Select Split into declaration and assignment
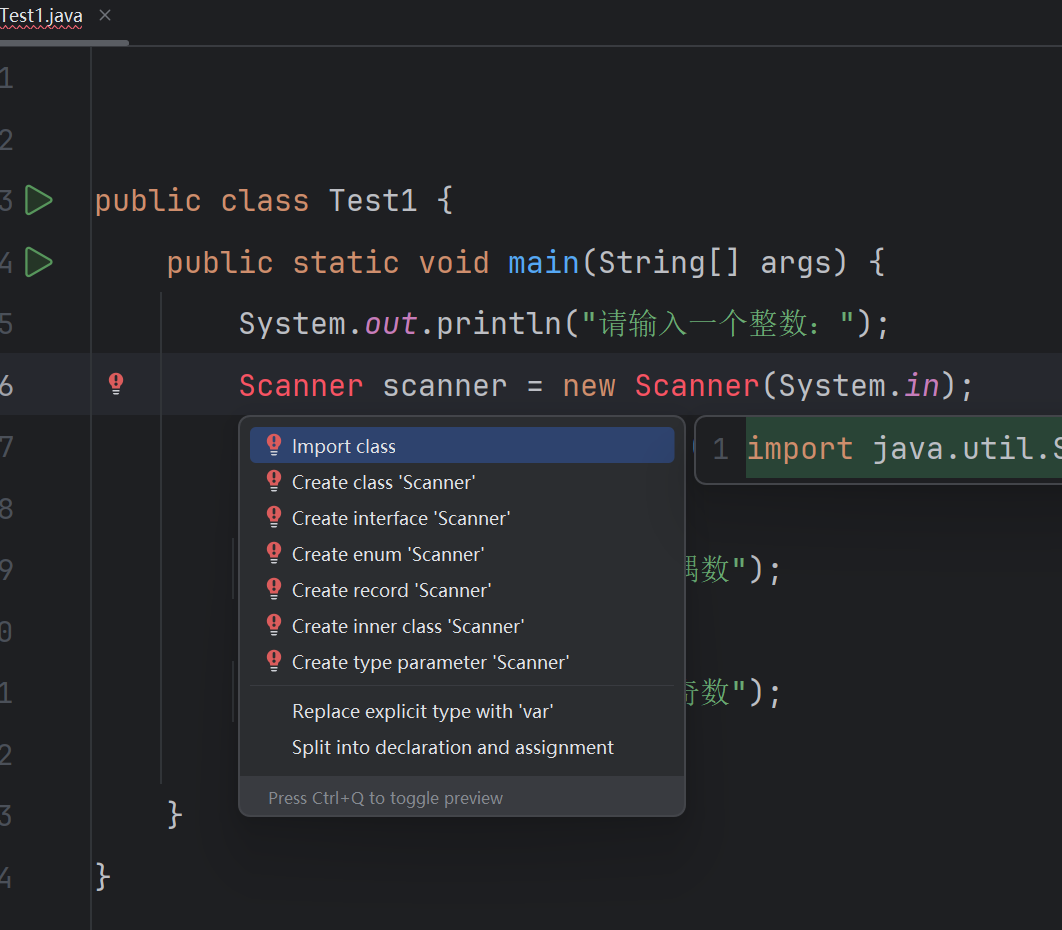This screenshot has height=930, width=1062. [x=462, y=747]
